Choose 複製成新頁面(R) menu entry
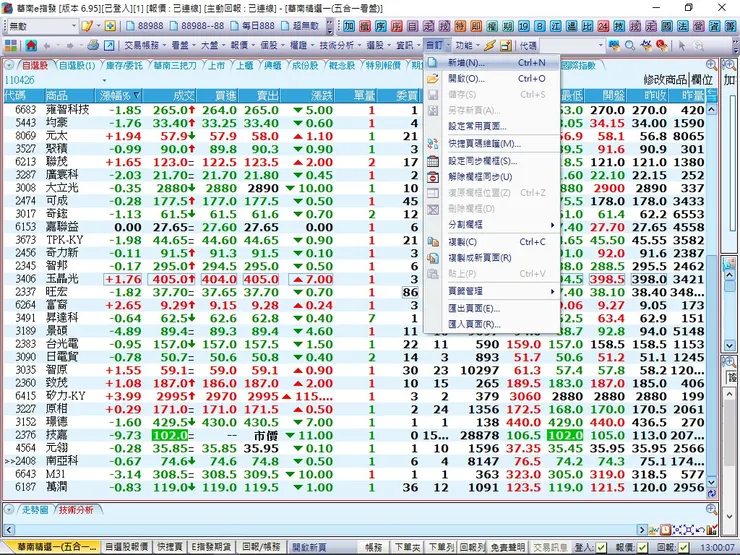Viewport: 740px width, 555px height. pos(493,258)
